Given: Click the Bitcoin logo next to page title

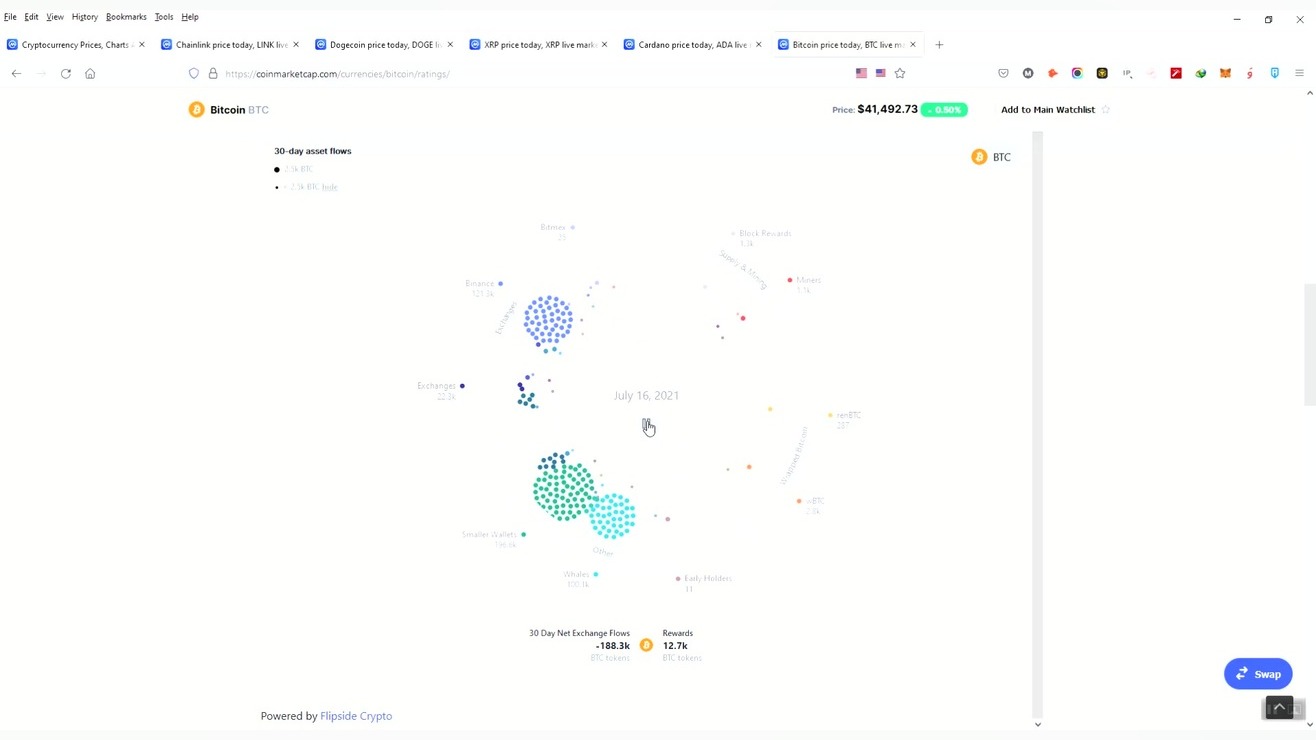Looking at the screenshot, I should 196,110.
